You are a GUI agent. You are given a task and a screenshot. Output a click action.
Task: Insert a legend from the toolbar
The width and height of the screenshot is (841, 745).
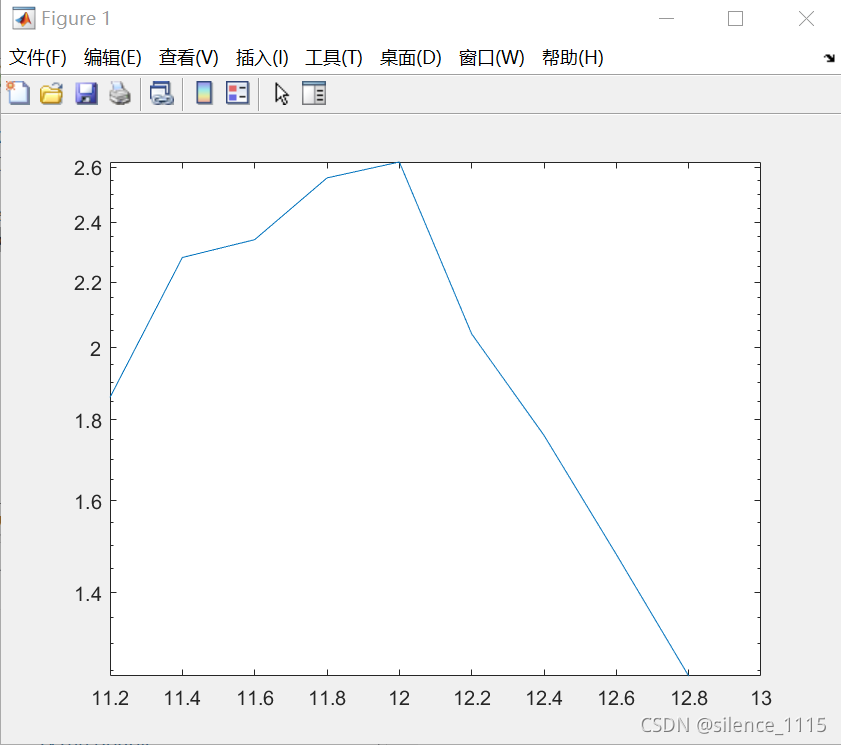pyautogui.click(x=237, y=94)
